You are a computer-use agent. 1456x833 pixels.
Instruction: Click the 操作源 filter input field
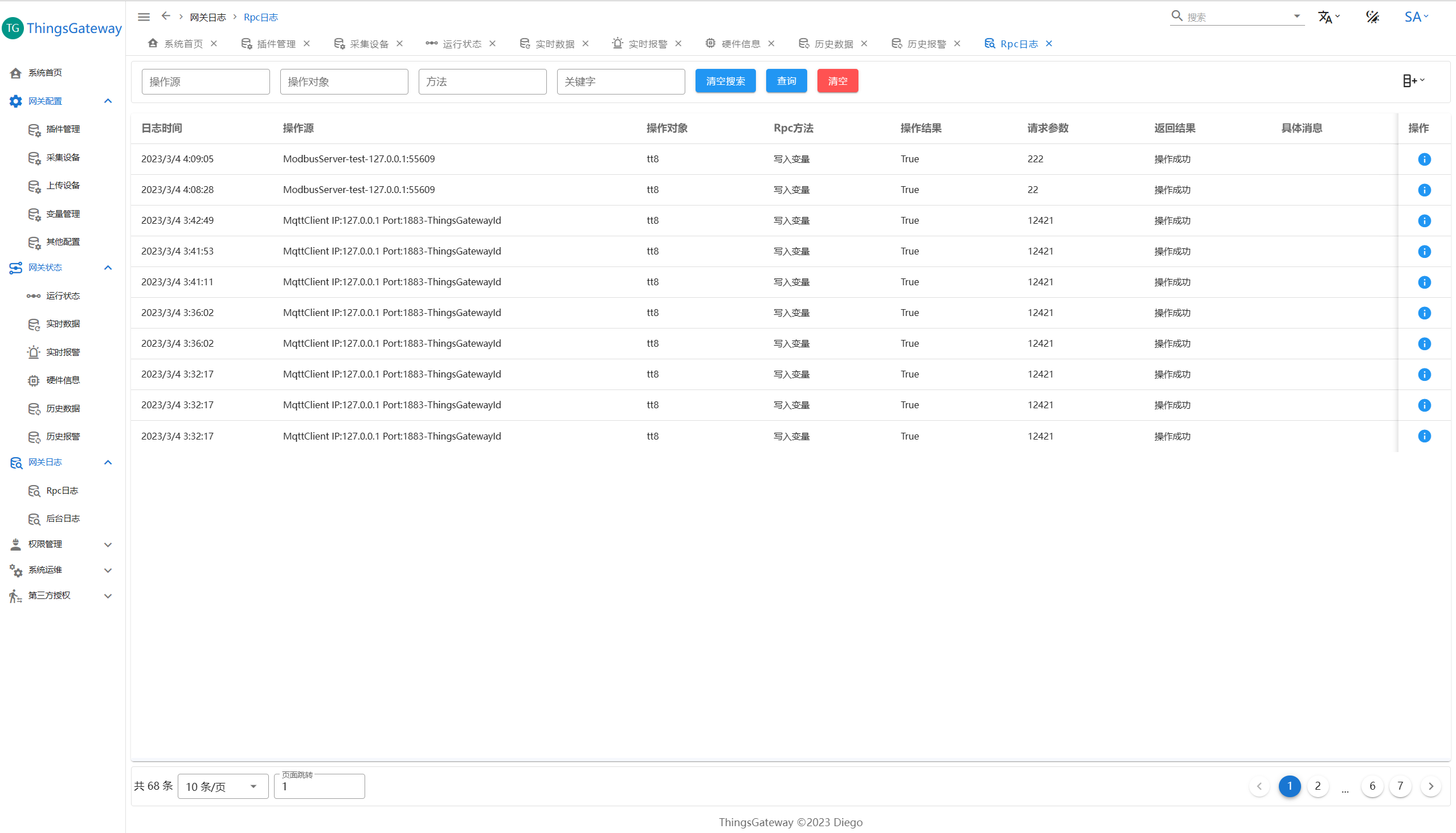pos(206,82)
